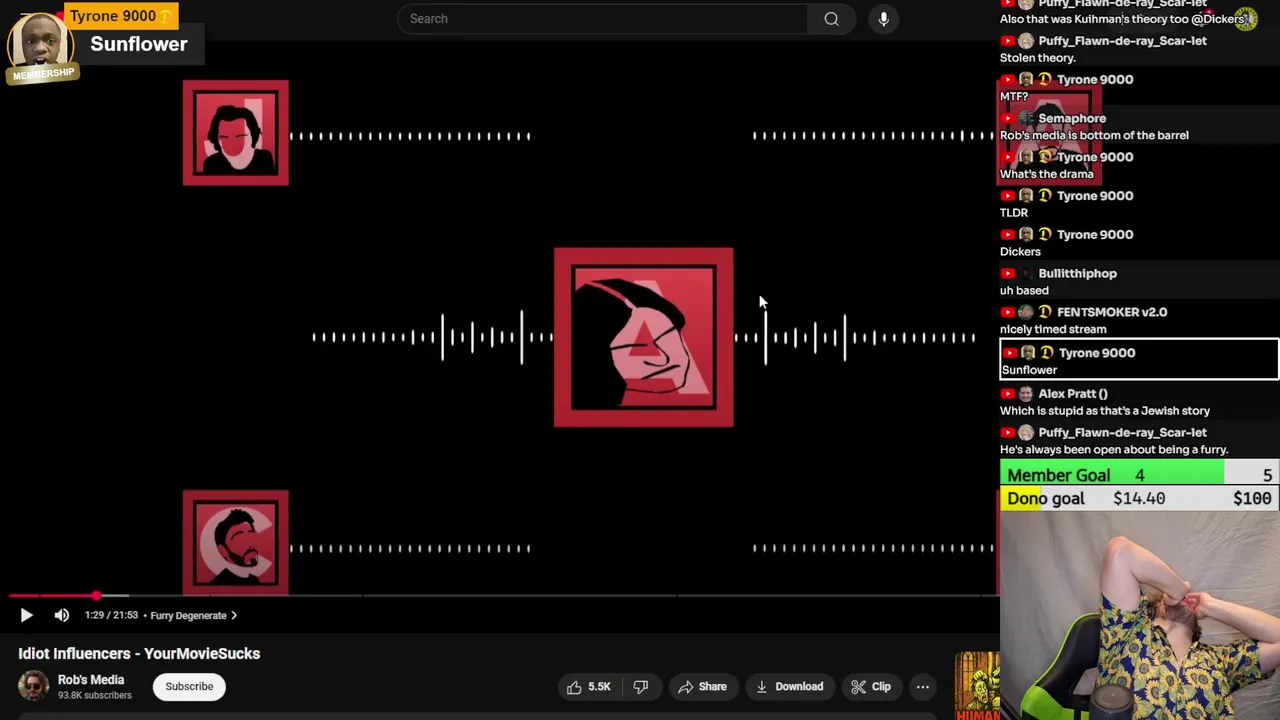Click 'uh based' chat message text
This screenshot has height=720, width=1280.
click(x=1024, y=291)
